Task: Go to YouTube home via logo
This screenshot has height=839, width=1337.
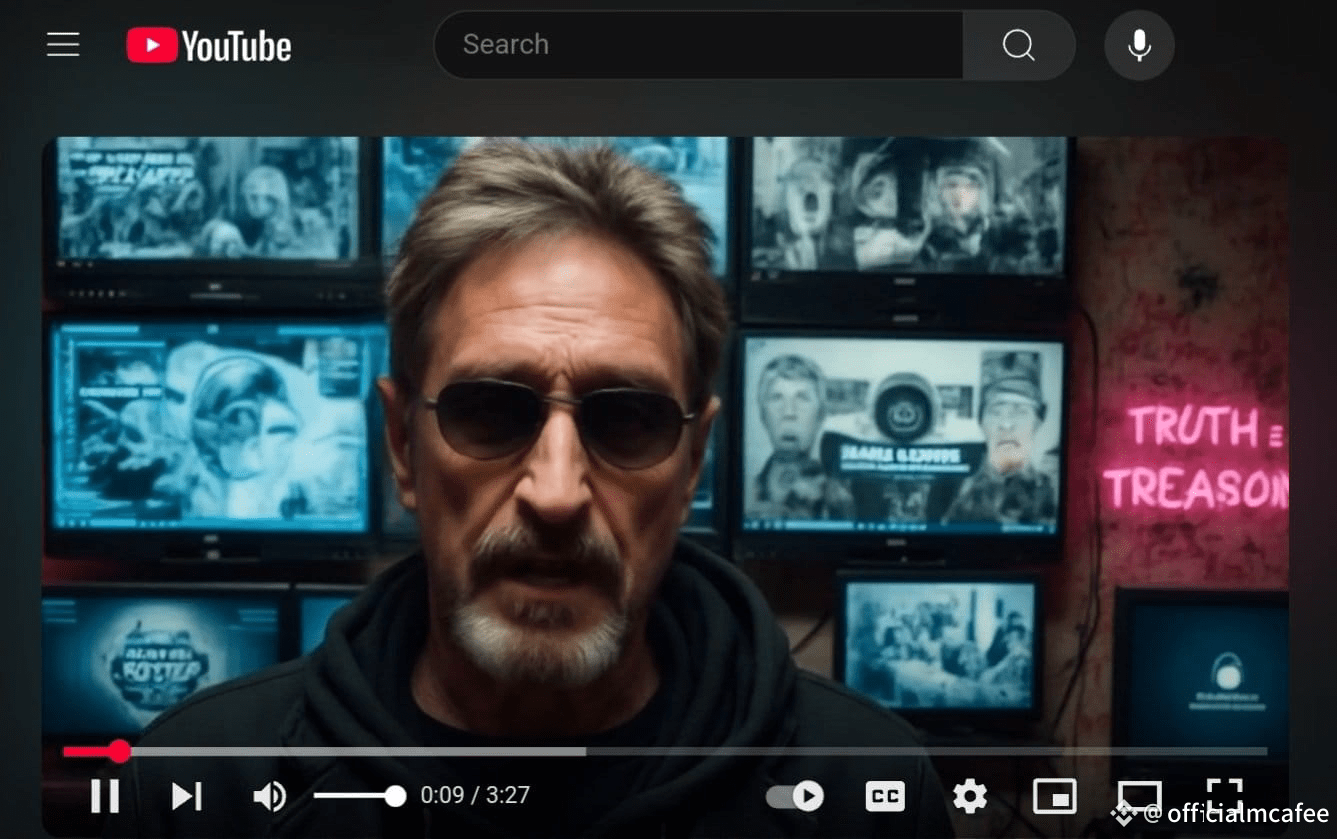Action: [209, 46]
